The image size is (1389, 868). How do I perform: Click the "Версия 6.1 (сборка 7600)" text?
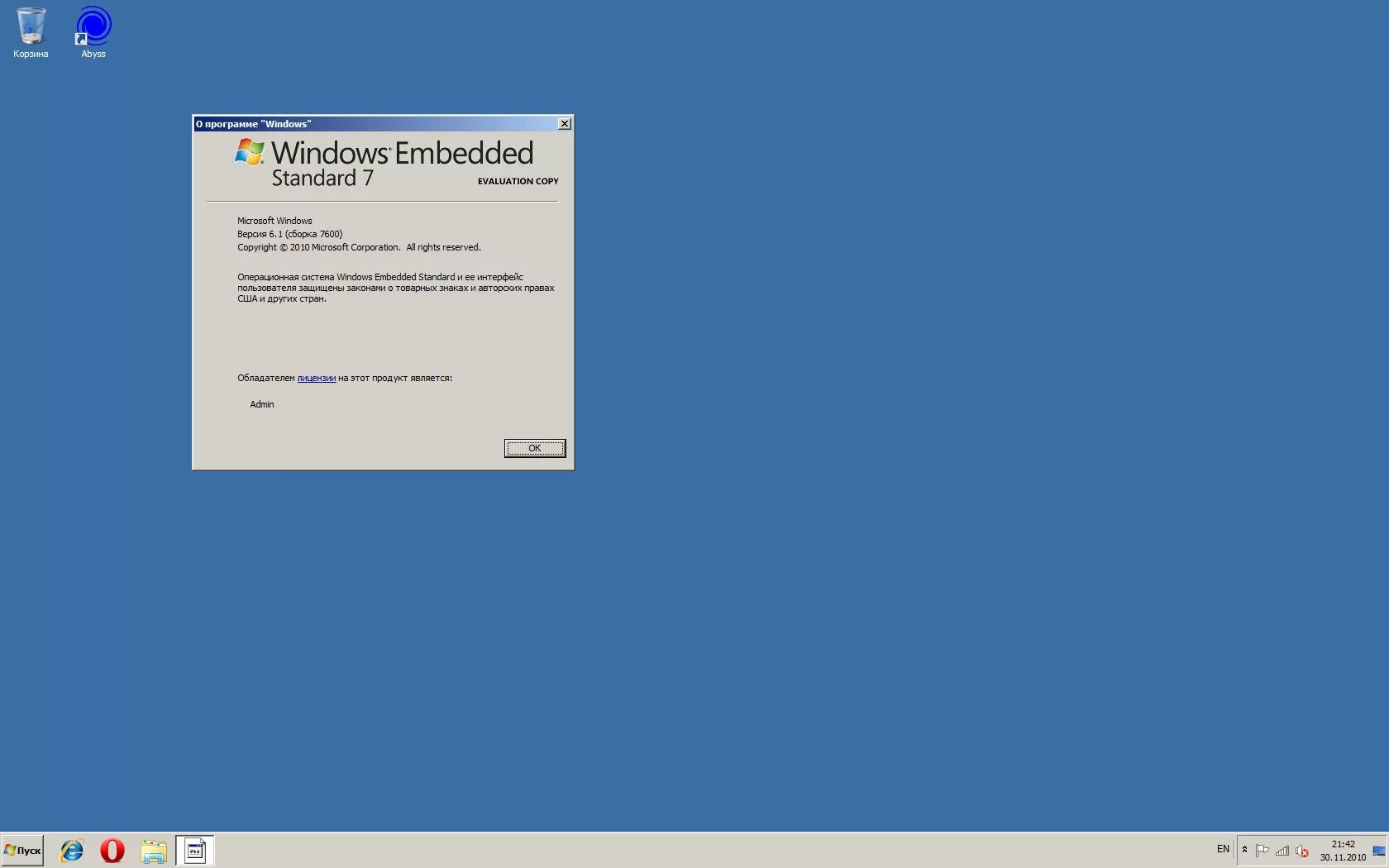(290, 234)
